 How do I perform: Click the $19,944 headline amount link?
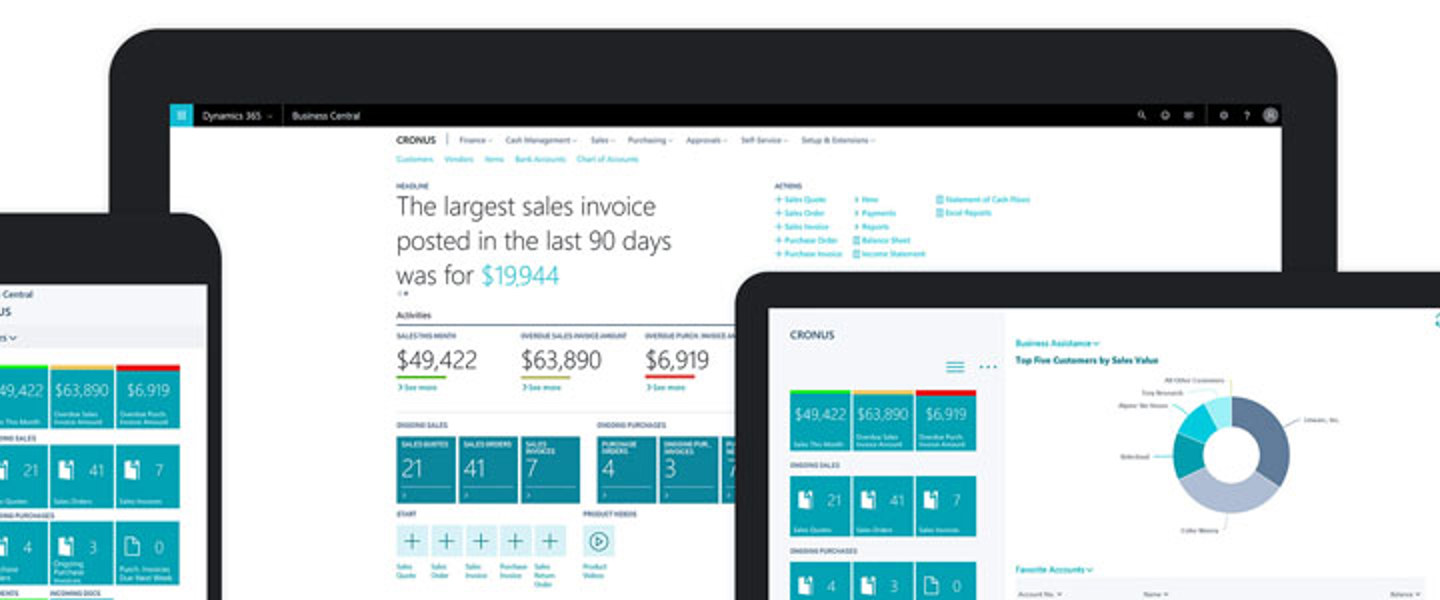(x=520, y=276)
